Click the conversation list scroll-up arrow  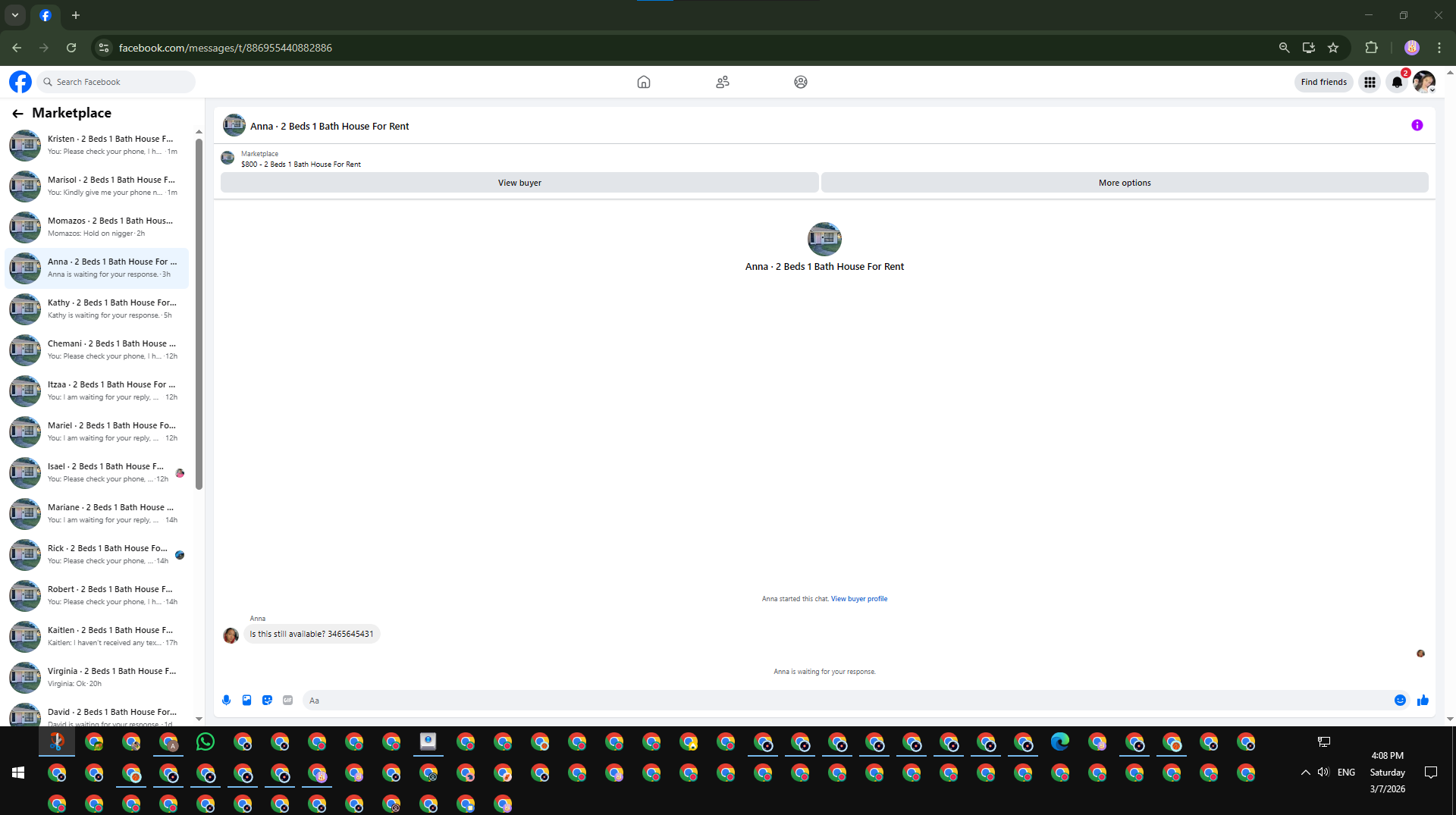(x=199, y=132)
